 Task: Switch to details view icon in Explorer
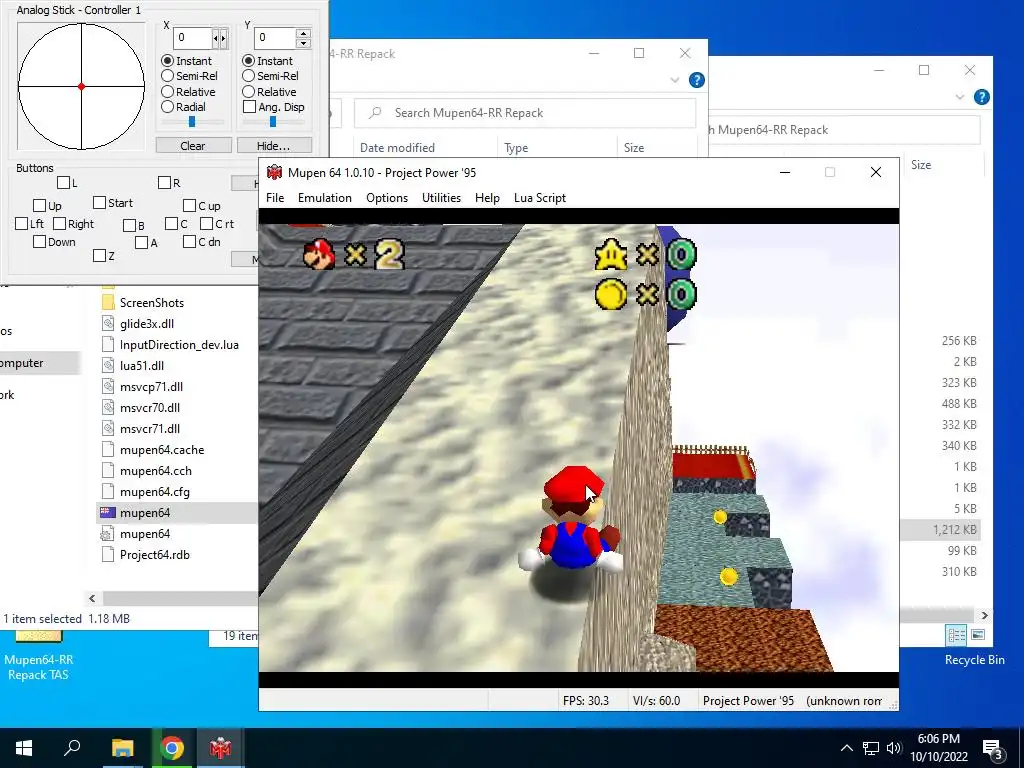956,635
